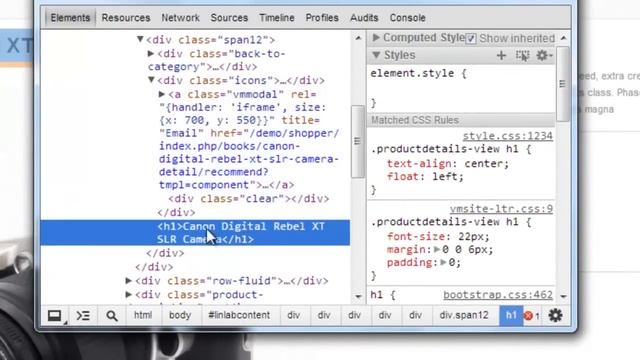Select div.span12 breadcrumb
The width and height of the screenshot is (640, 360).
tap(464, 315)
